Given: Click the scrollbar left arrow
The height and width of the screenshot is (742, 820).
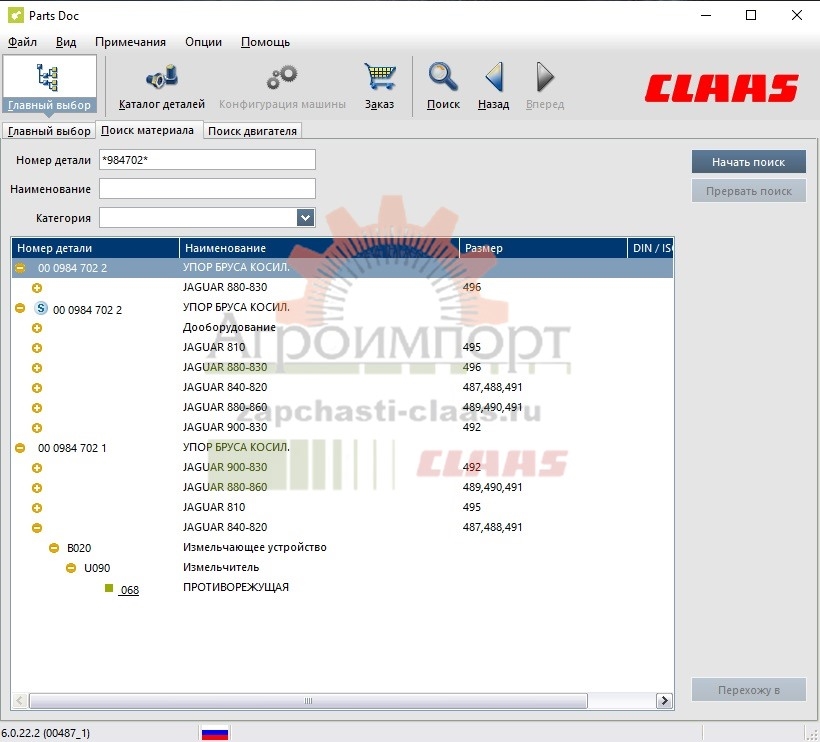Looking at the screenshot, I should (19, 701).
